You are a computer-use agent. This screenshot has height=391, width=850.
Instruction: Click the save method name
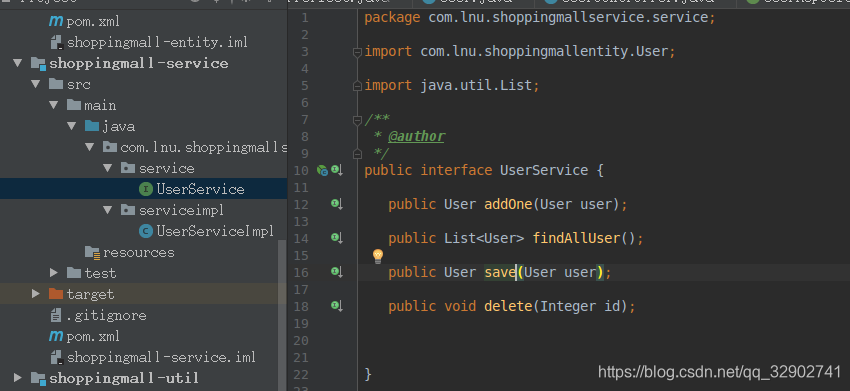500,272
